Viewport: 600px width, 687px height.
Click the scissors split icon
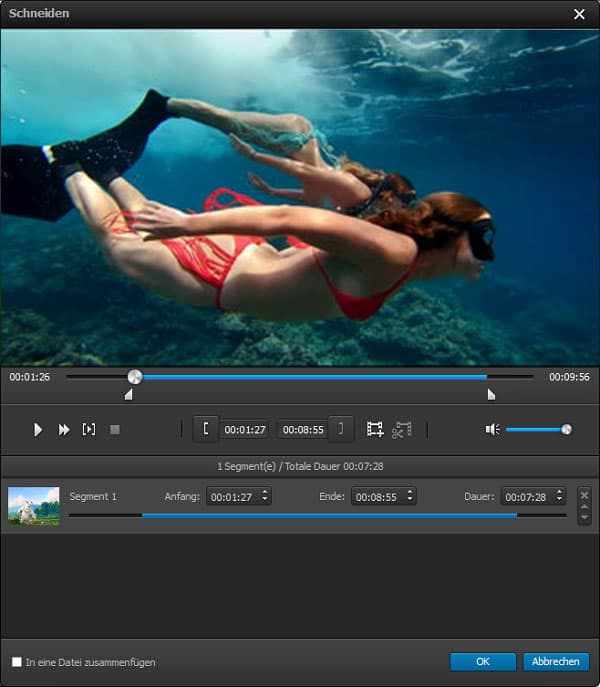402,429
